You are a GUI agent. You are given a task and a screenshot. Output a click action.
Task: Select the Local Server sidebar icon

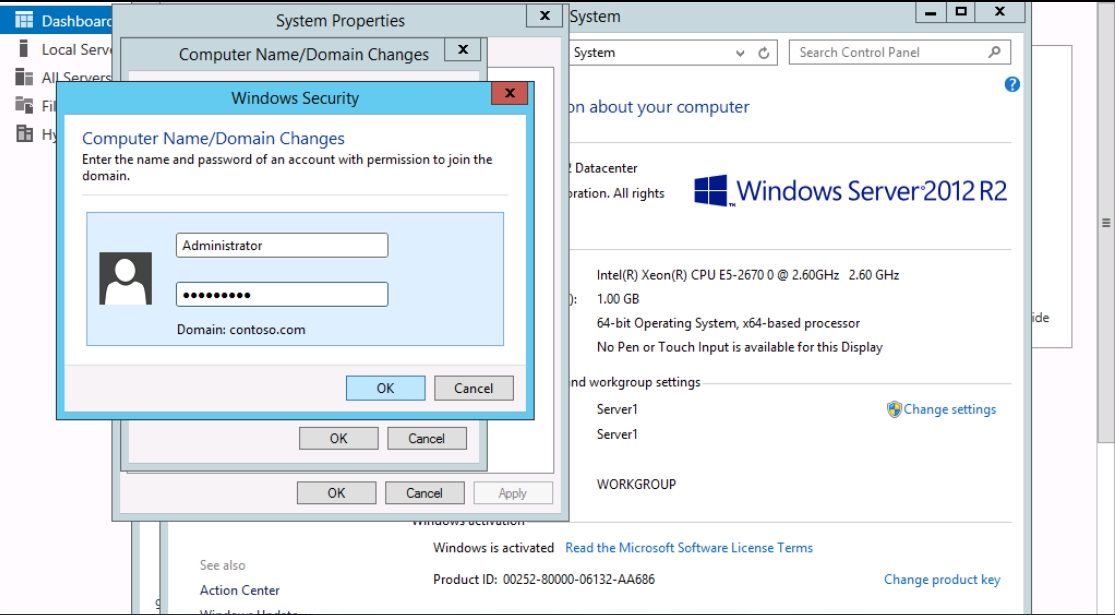(x=24, y=49)
